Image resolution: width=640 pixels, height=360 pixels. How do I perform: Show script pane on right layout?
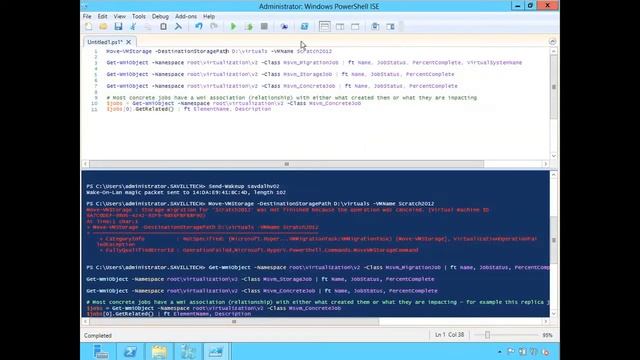click(340, 27)
